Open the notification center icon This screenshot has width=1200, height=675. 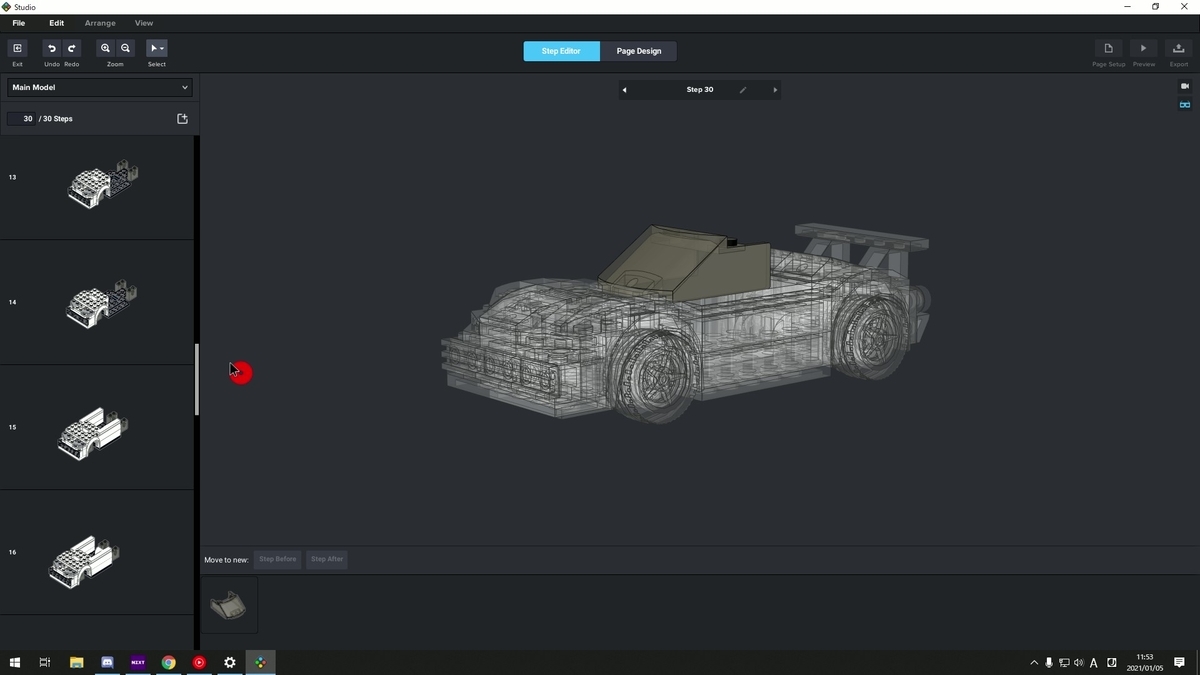click(x=1180, y=663)
